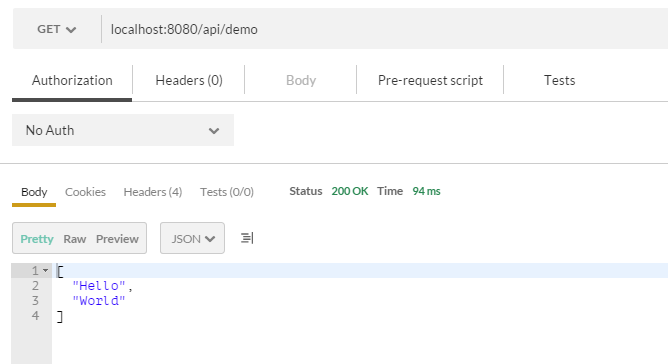Switch to the Authorization tab
Image resolution: width=668 pixels, height=364 pixels.
(x=72, y=81)
